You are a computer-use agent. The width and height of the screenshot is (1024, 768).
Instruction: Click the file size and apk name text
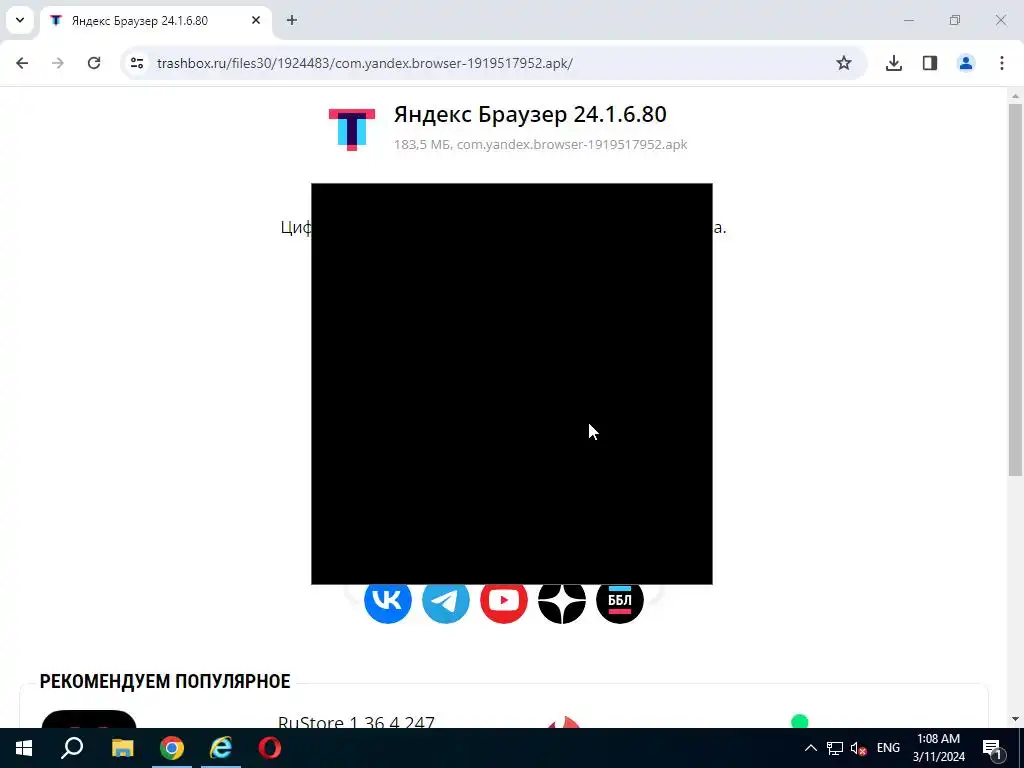click(x=540, y=144)
